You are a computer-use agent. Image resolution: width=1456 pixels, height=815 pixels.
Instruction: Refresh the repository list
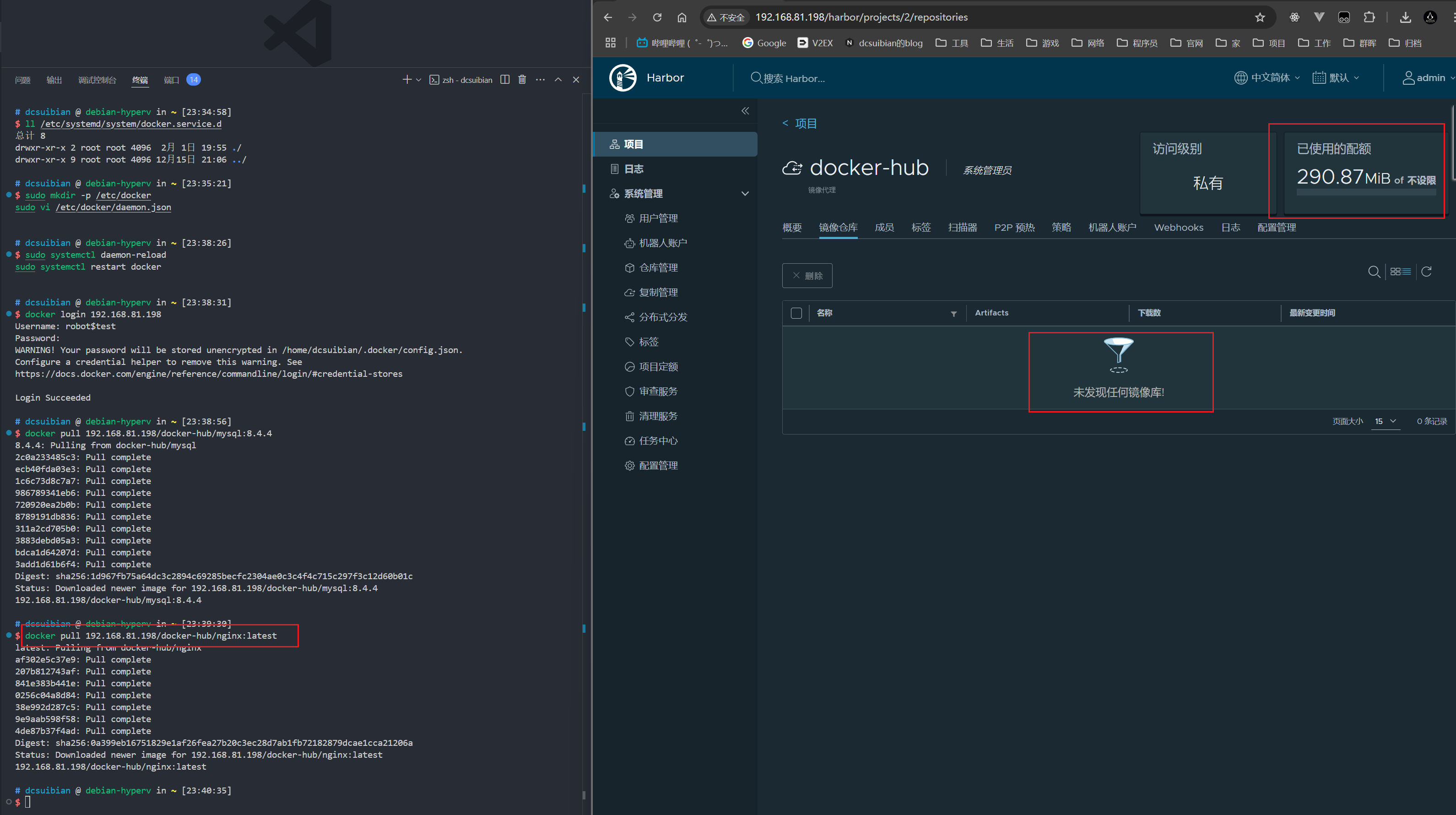pyautogui.click(x=1427, y=272)
